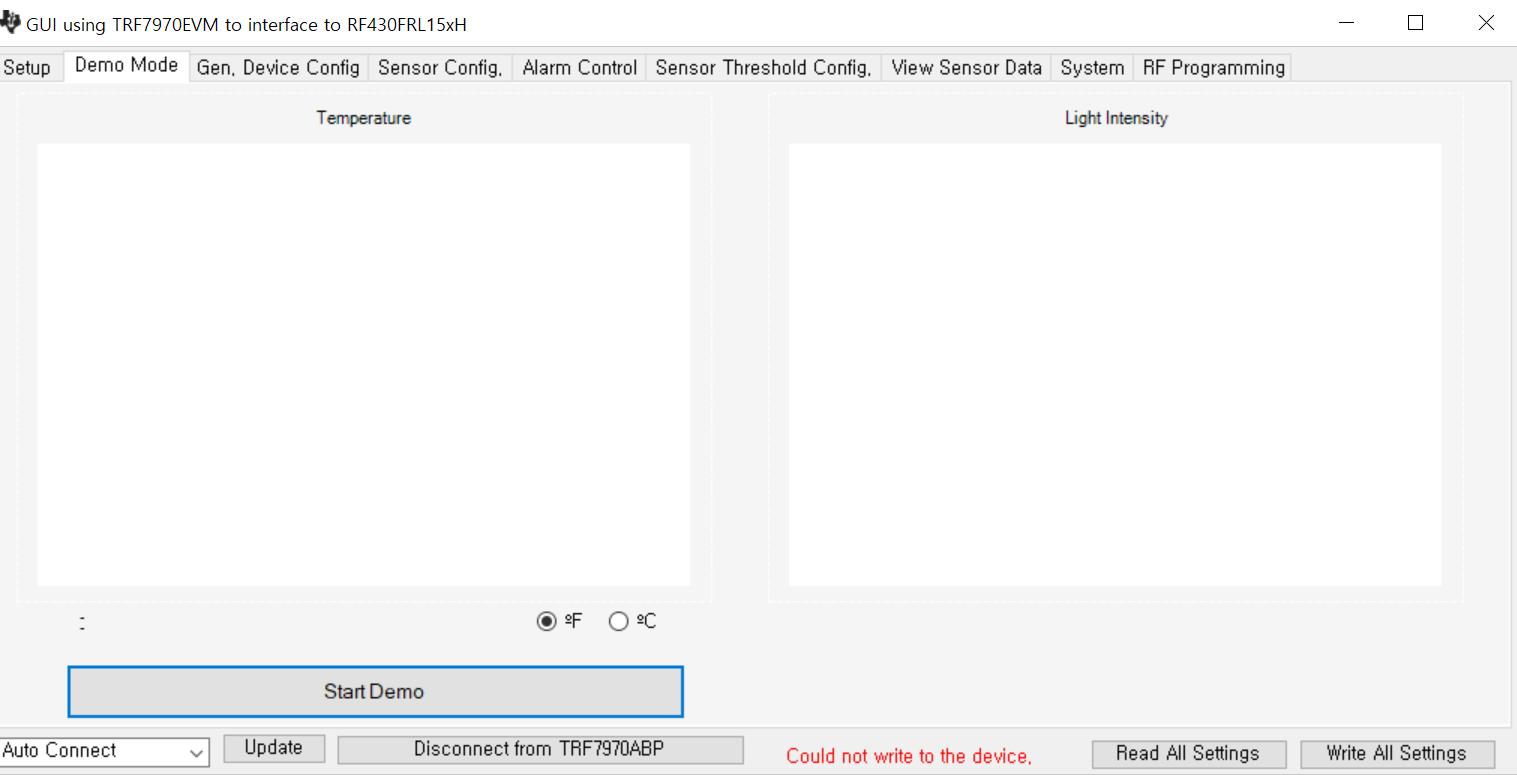Click the Start Demo button
The width and height of the screenshot is (1517, 775).
[x=375, y=692]
